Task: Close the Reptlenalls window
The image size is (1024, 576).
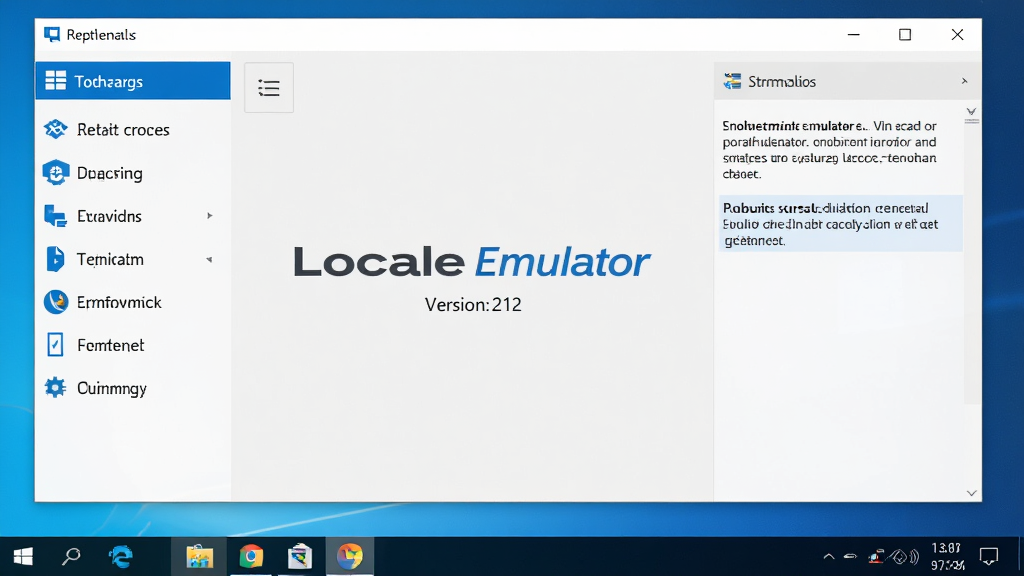Action: pyautogui.click(x=957, y=35)
